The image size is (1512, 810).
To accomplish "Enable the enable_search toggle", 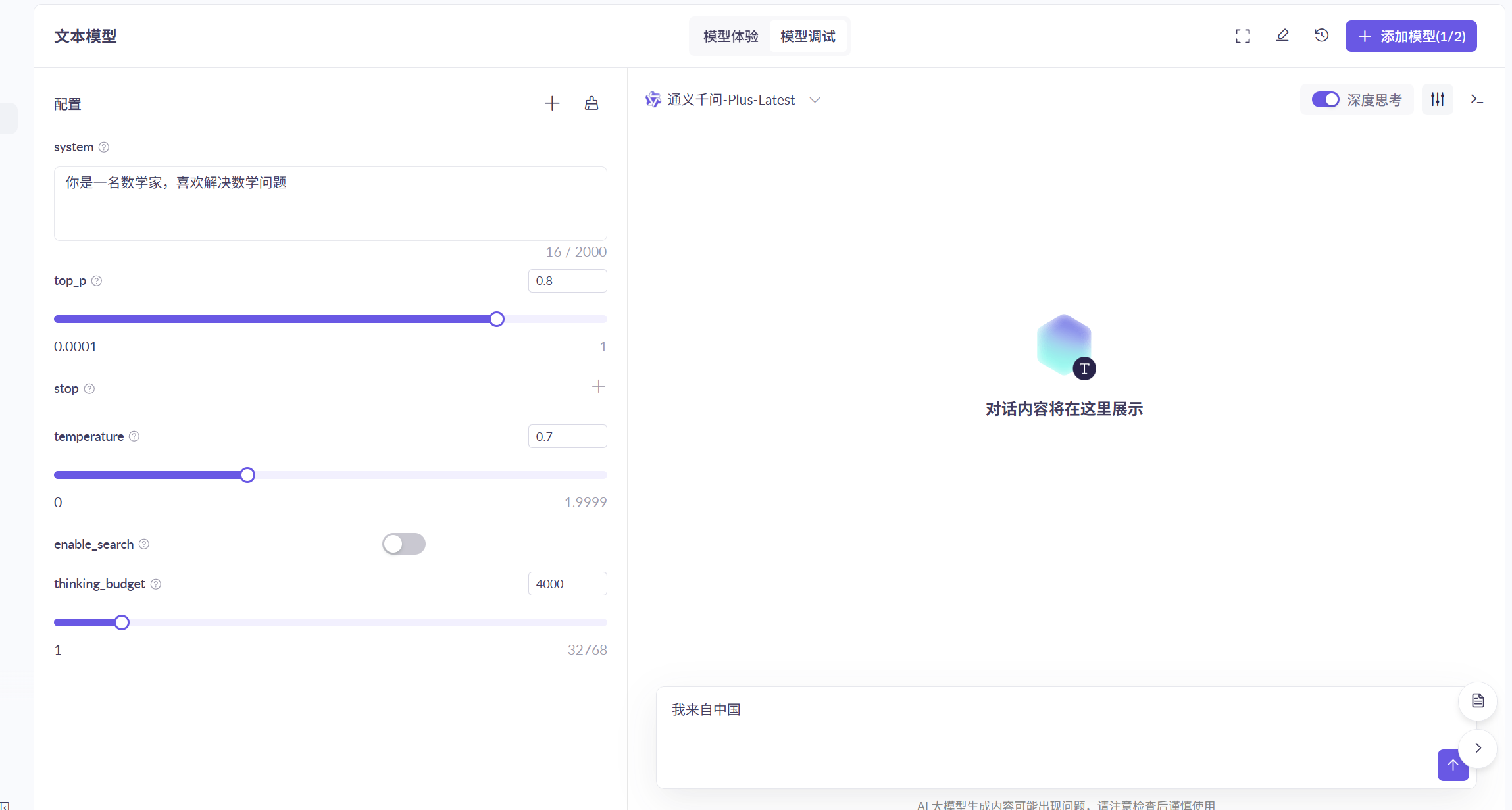I will (x=403, y=544).
